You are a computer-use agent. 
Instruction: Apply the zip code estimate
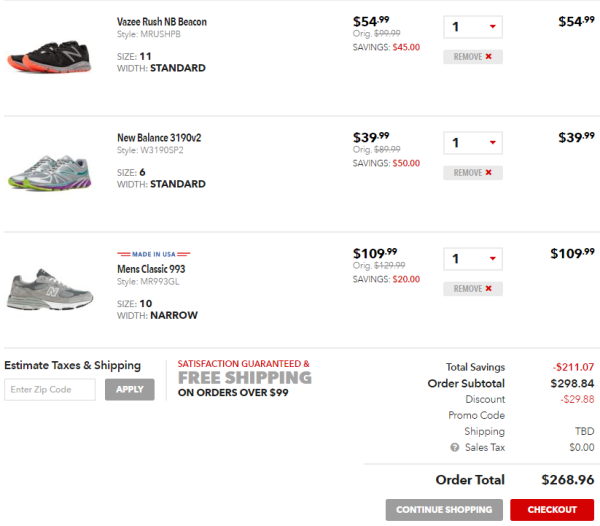(130, 389)
